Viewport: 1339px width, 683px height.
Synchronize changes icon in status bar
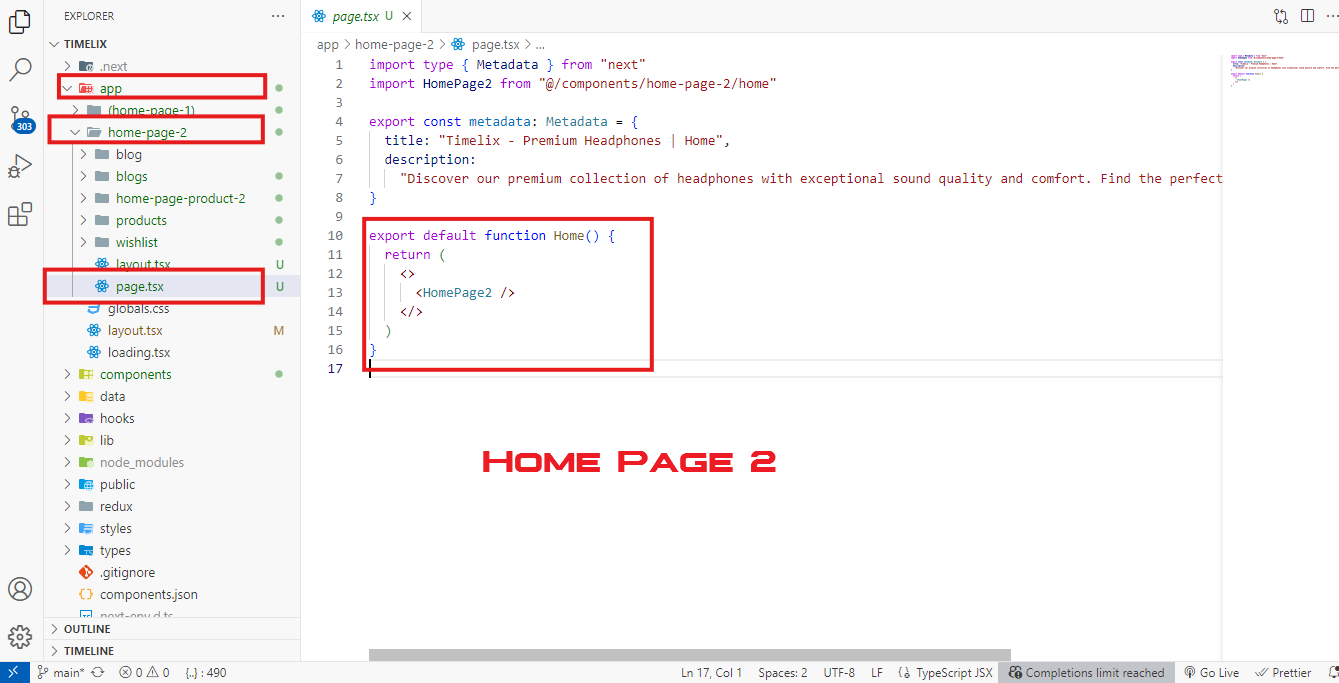coord(98,673)
